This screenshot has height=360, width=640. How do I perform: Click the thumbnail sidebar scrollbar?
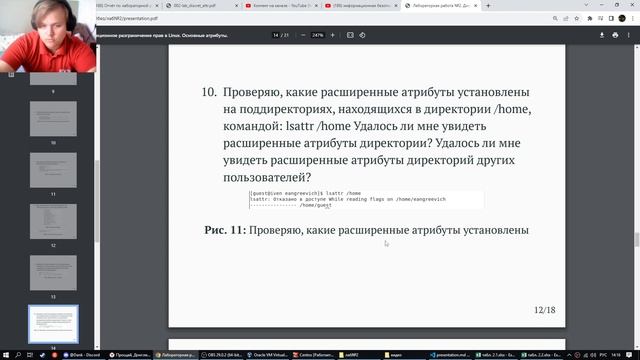point(97,202)
